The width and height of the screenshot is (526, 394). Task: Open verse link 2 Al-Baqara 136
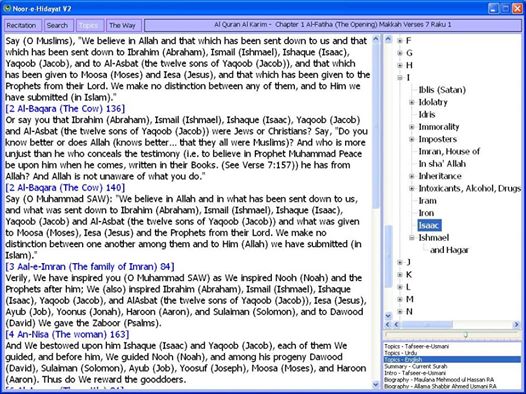click(x=65, y=109)
